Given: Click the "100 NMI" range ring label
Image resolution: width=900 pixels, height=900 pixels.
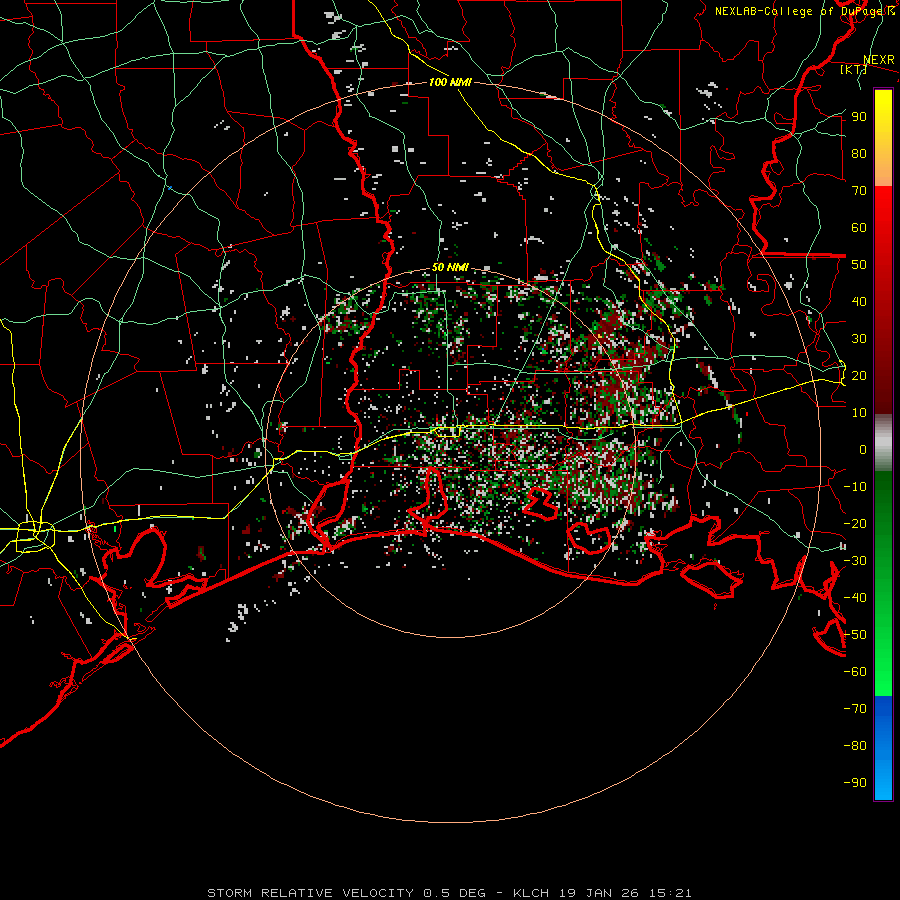Looking at the screenshot, I should [450, 82].
